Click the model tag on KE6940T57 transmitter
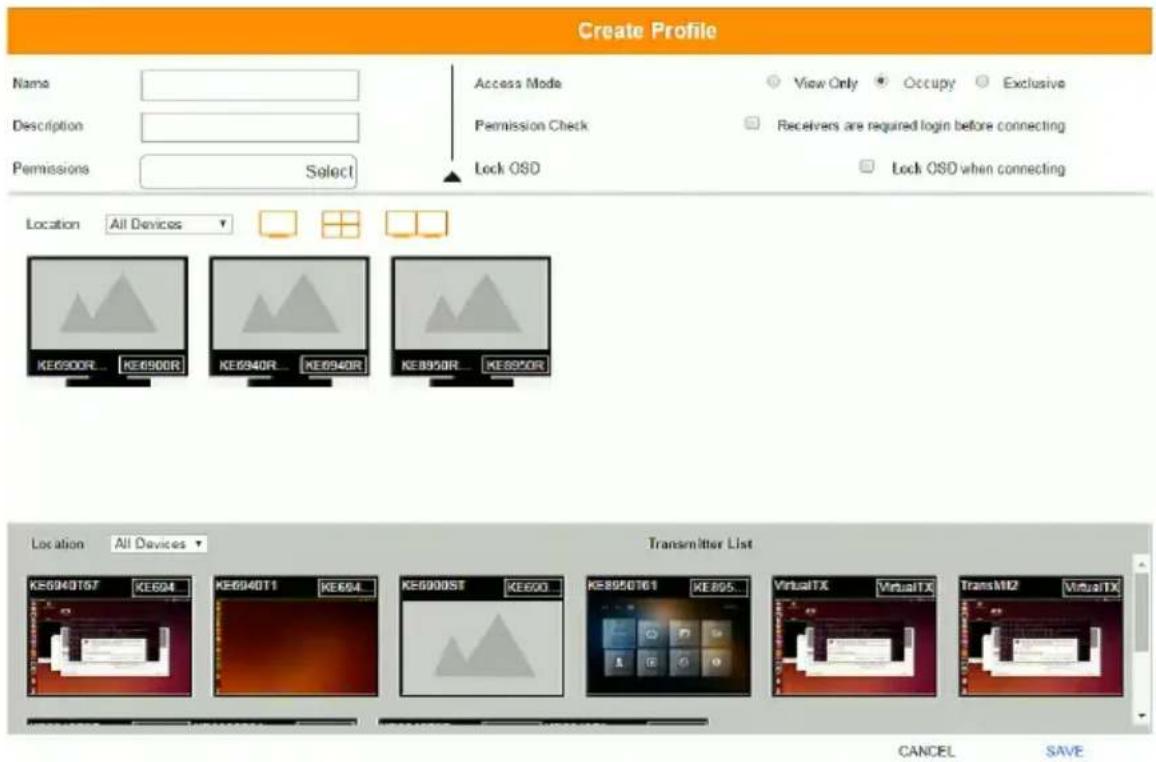This screenshot has width=1156, height=762. coord(161,587)
